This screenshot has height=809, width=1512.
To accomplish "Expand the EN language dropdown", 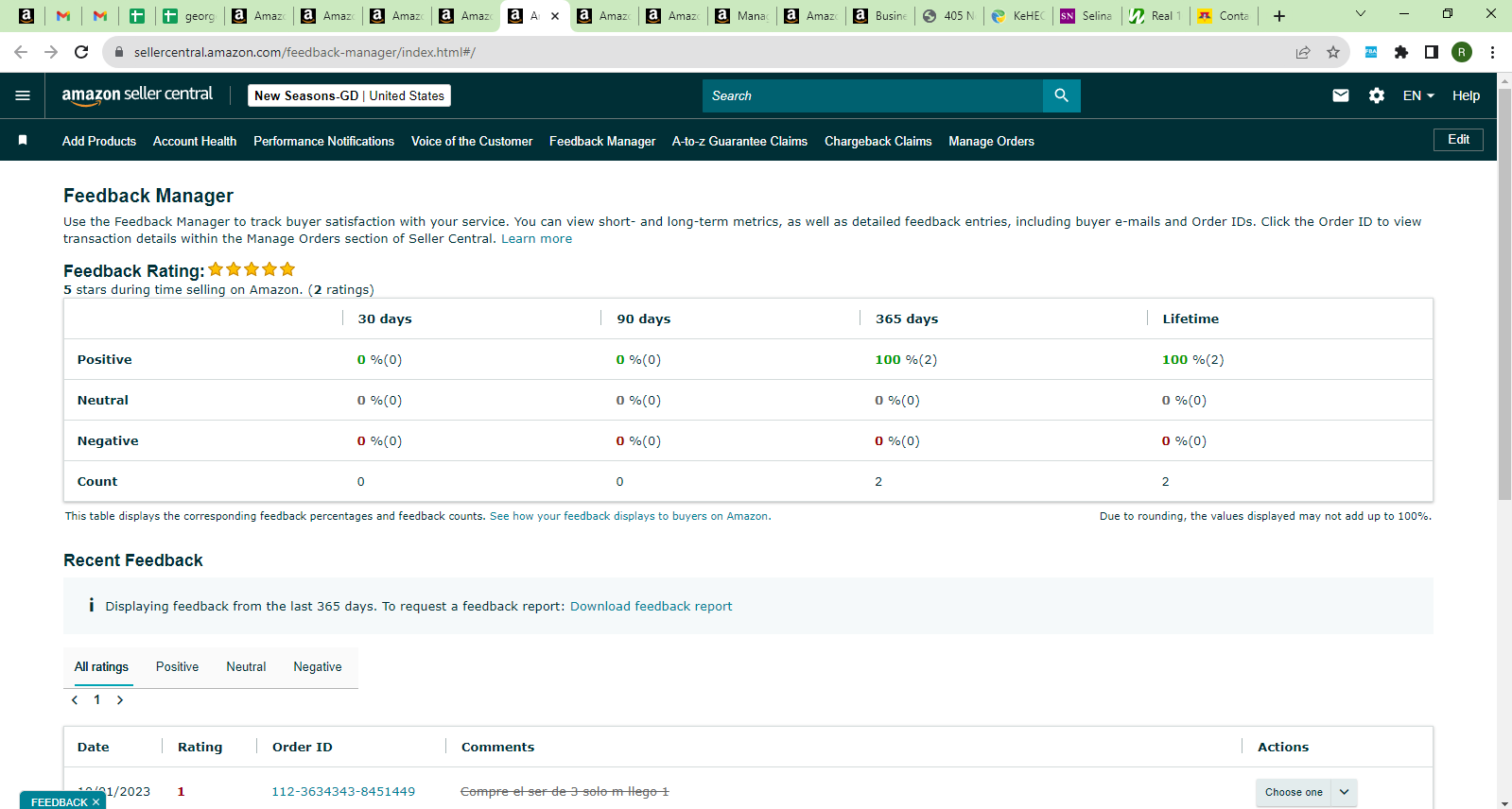I will click(1418, 95).
